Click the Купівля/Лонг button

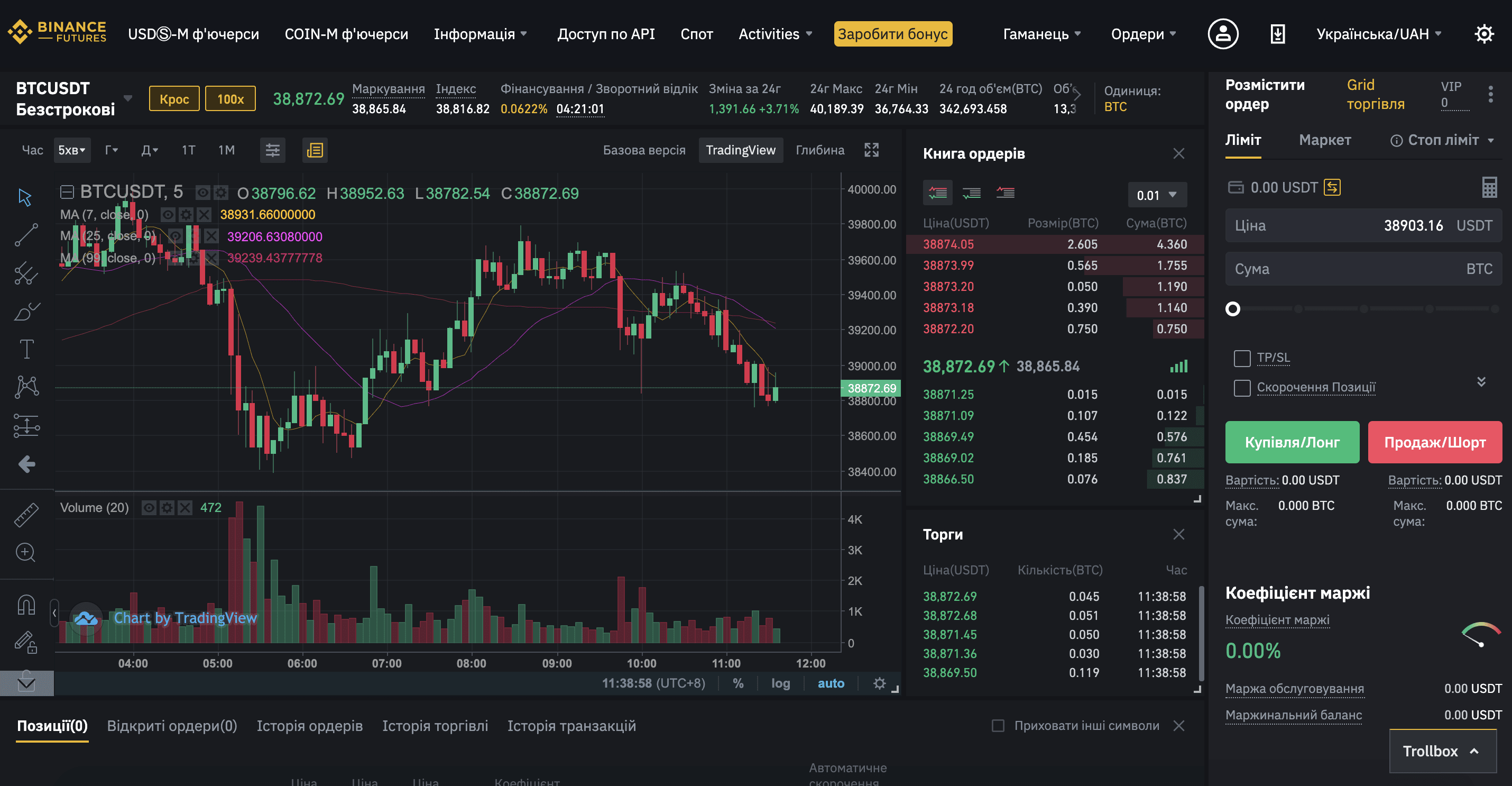1292,442
